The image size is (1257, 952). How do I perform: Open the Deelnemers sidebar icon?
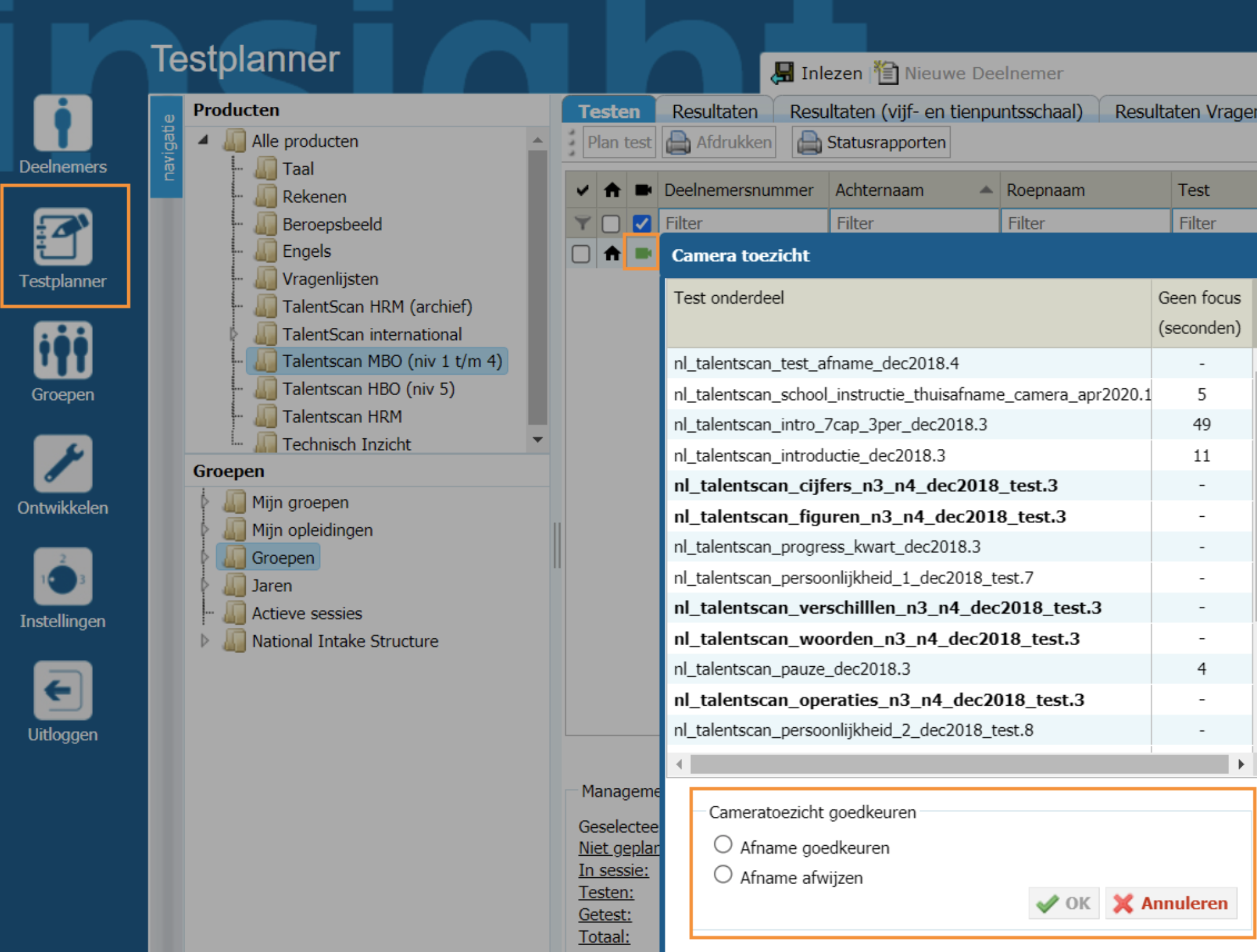click(62, 125)
